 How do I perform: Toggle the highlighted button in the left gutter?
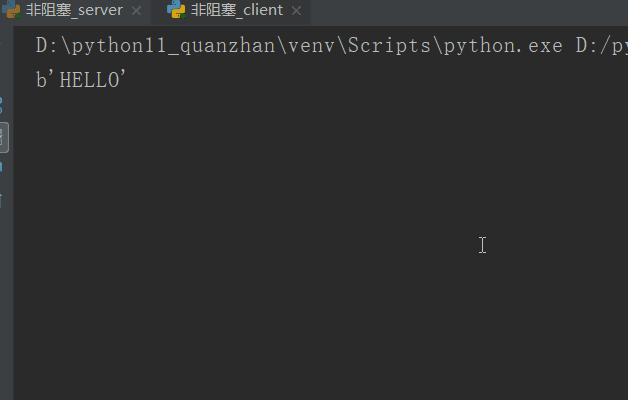4,137
